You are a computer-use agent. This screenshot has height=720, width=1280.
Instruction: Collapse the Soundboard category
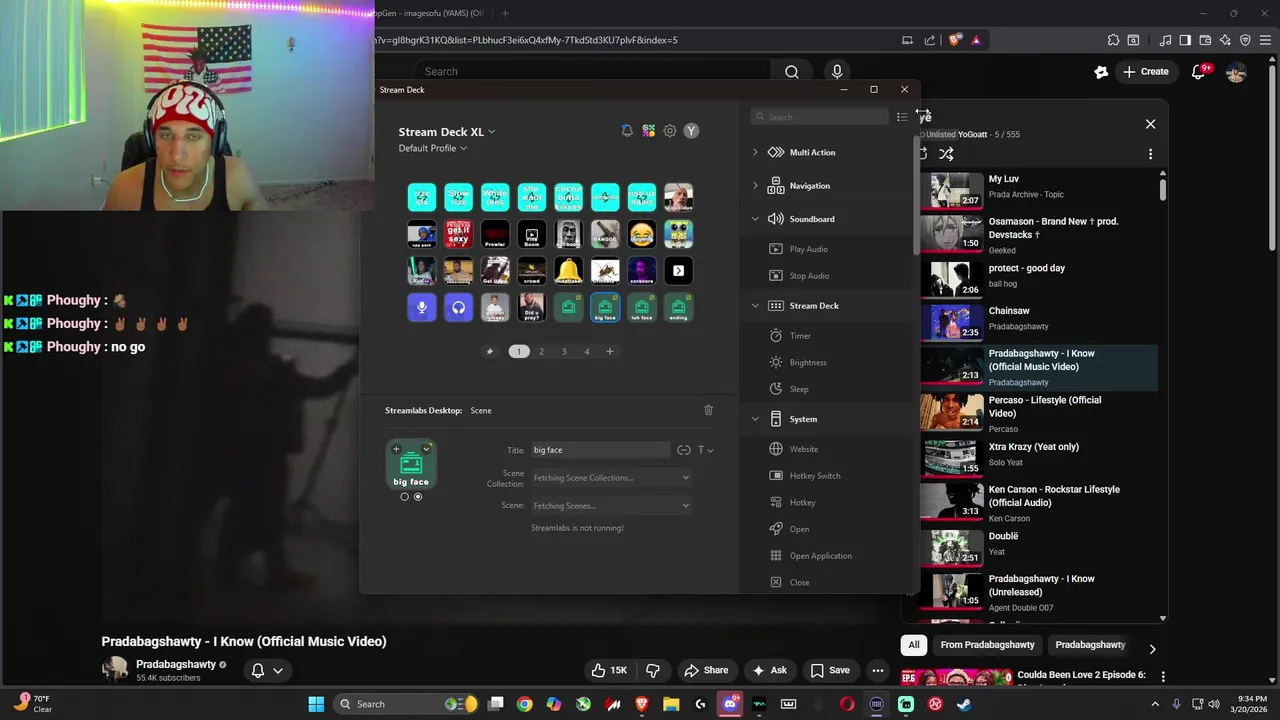[x=755, y=219]
